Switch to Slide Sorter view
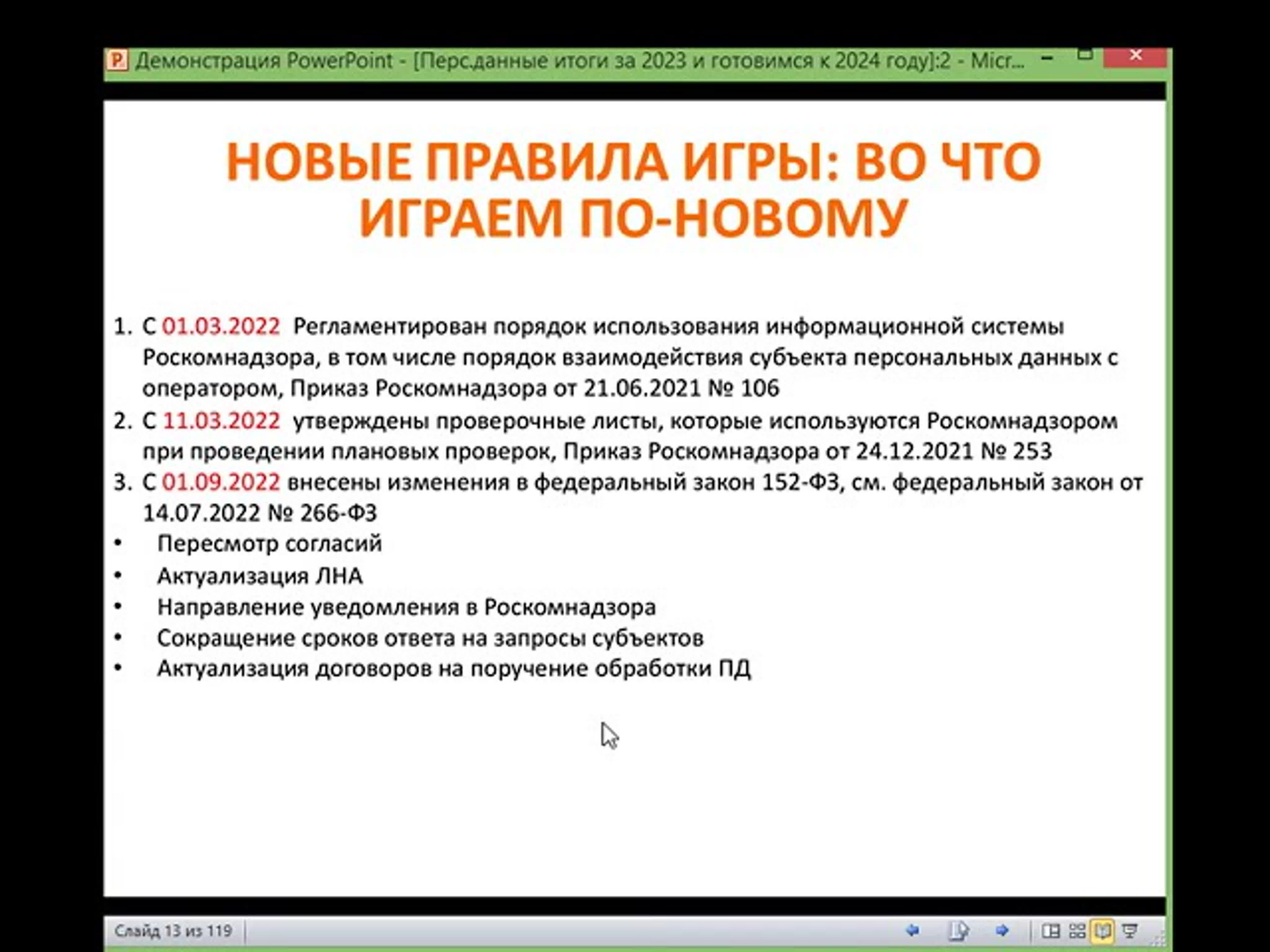 click(x=1077, y=930)
